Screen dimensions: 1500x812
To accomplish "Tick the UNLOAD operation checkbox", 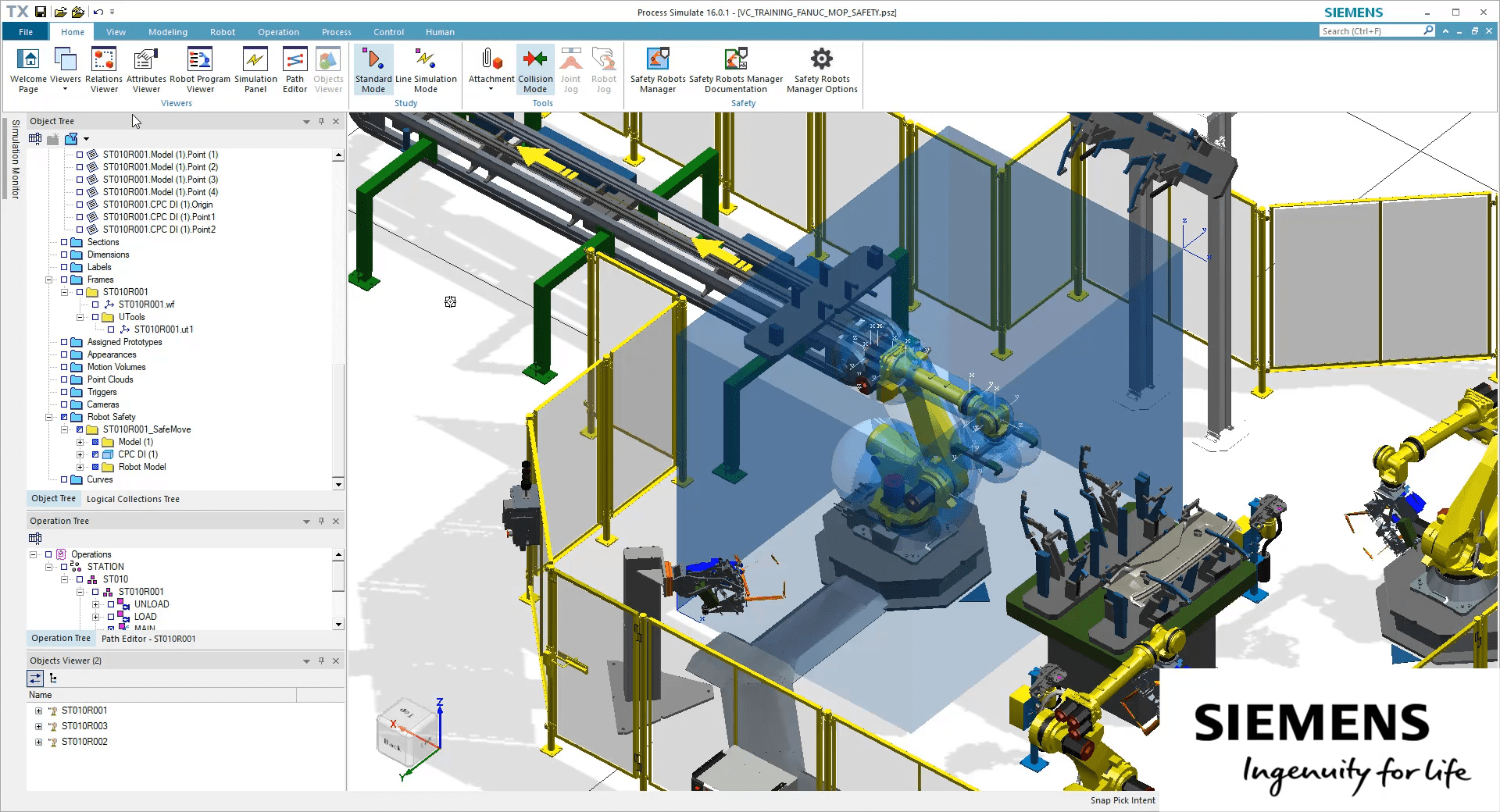I will click(109, 604).
